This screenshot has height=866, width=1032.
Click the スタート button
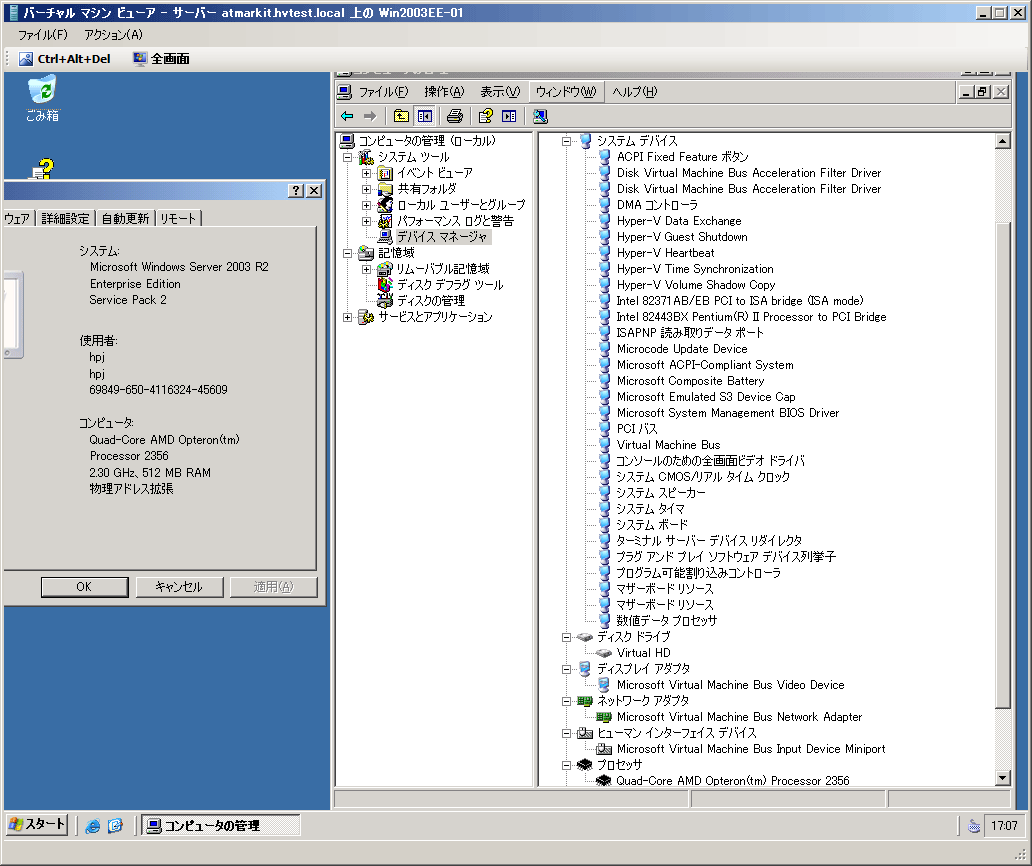pyautogui.click(x=38, y=825)
